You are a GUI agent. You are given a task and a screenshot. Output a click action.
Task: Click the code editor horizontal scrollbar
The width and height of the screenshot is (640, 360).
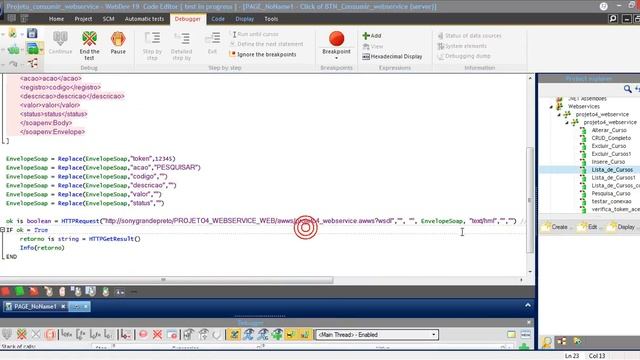[x=167, y=280]
